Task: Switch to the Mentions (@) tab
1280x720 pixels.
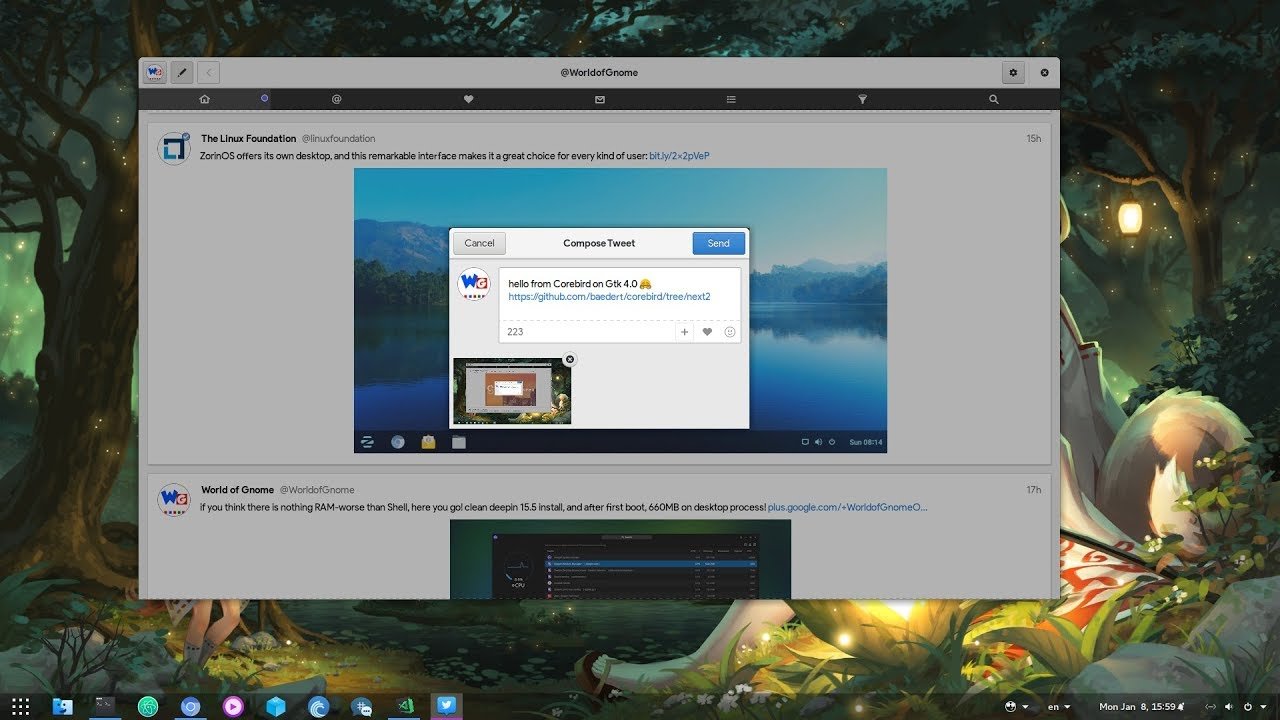Action: click(x=336, y=99)
